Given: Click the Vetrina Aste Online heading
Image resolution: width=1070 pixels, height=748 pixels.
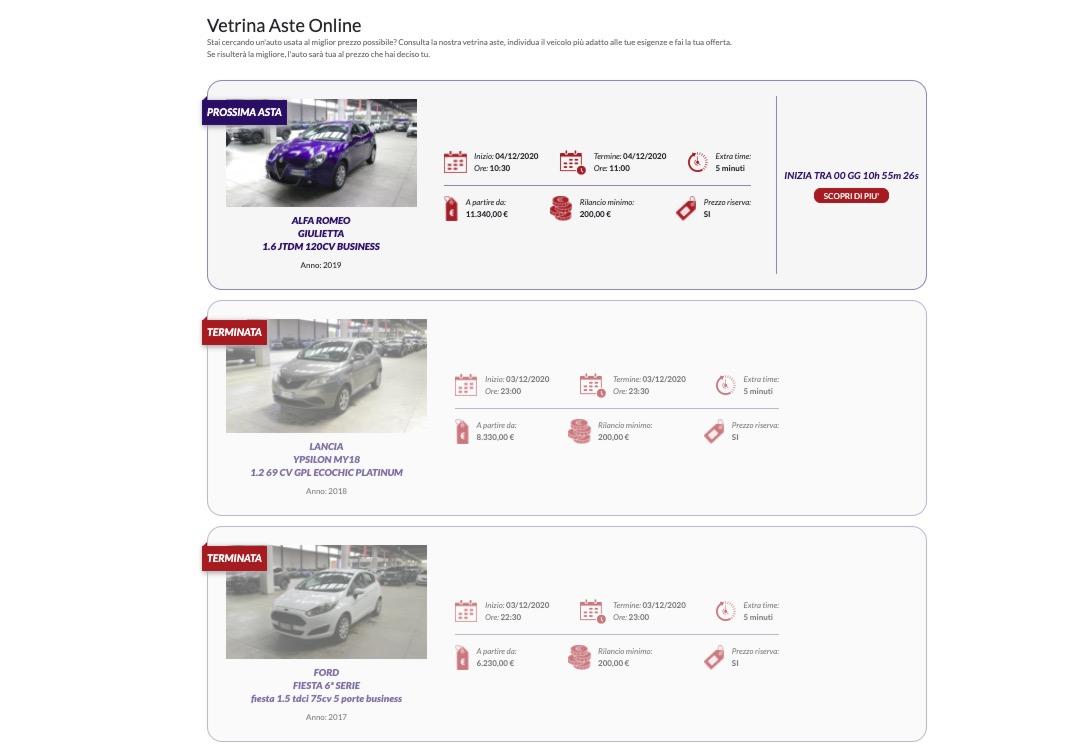Looking at the screenshot, I should tap(284, 25).
